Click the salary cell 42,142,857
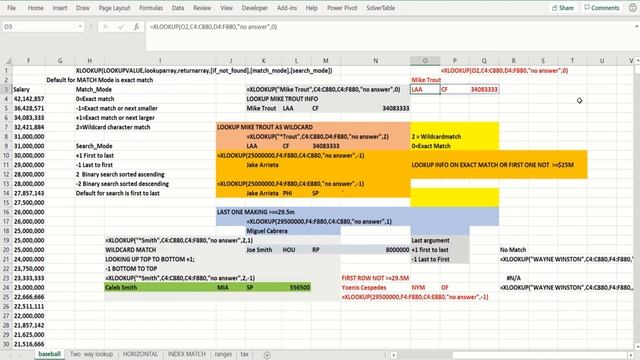Viewport: 640px width, 360px height. click(29, 99)
